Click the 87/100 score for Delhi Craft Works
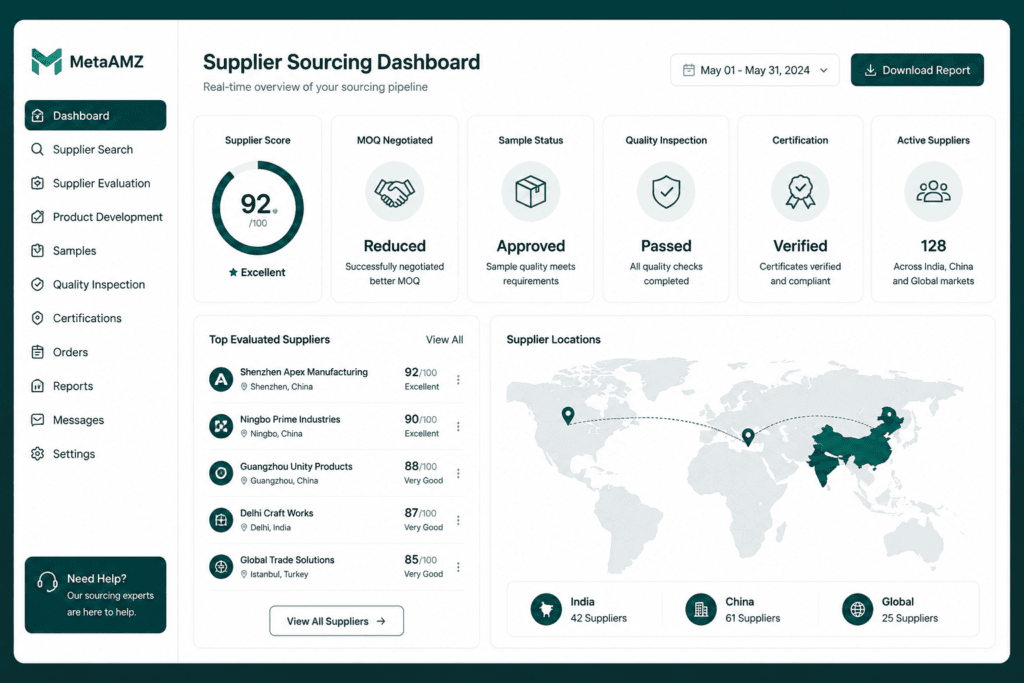Image resolution: width=1024 pixels, height=683 pixels. [420, 513]
